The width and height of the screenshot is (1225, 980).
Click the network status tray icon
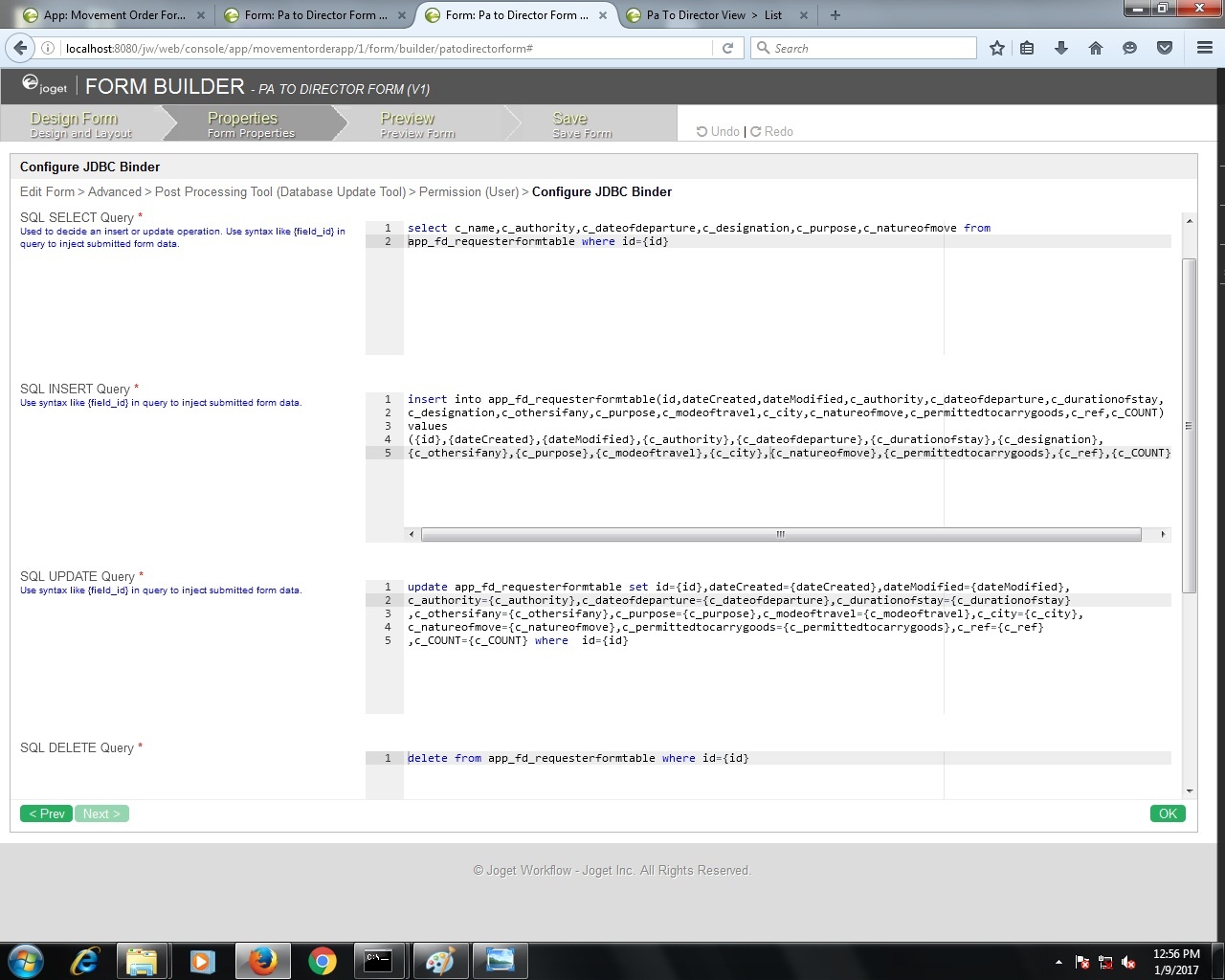click(x=1105, y=962)
